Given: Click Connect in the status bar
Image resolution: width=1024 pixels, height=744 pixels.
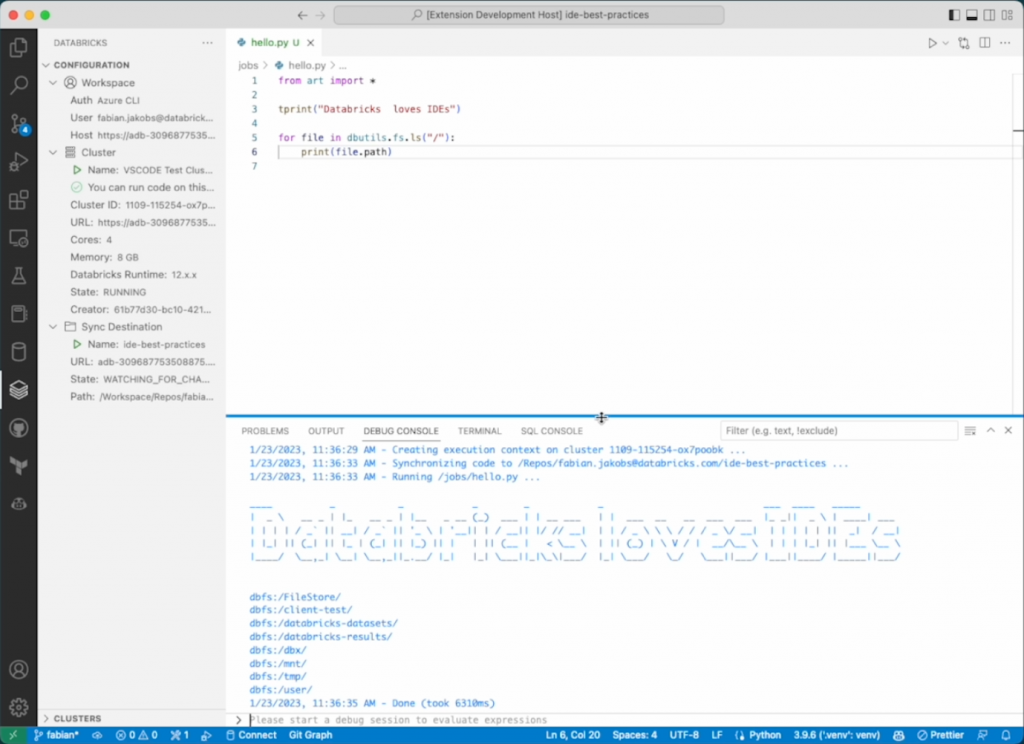Looking at the screenshot, I should click(x=251, y=734).
